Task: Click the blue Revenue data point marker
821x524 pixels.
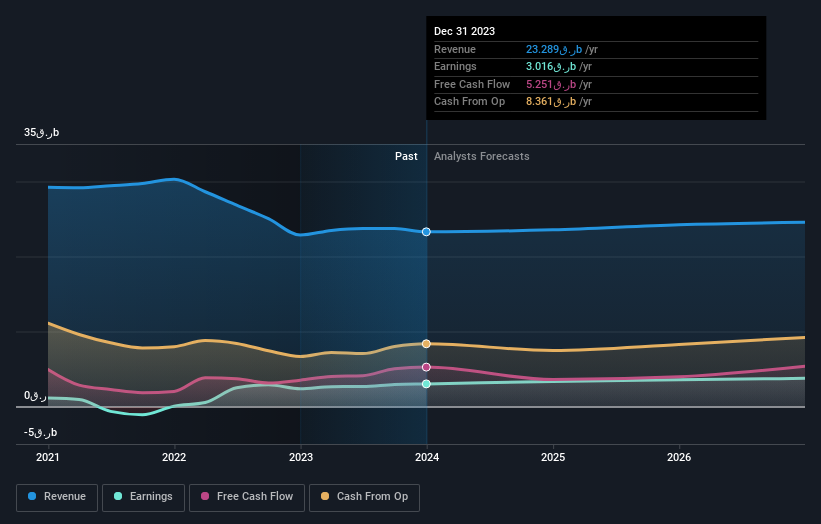Action: [426, 232]
